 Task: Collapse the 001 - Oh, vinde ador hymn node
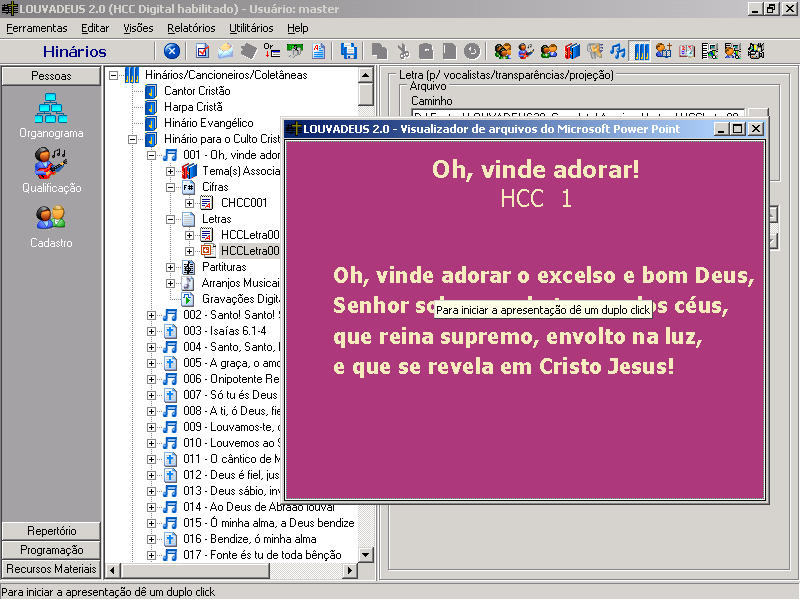click(152, 155)
